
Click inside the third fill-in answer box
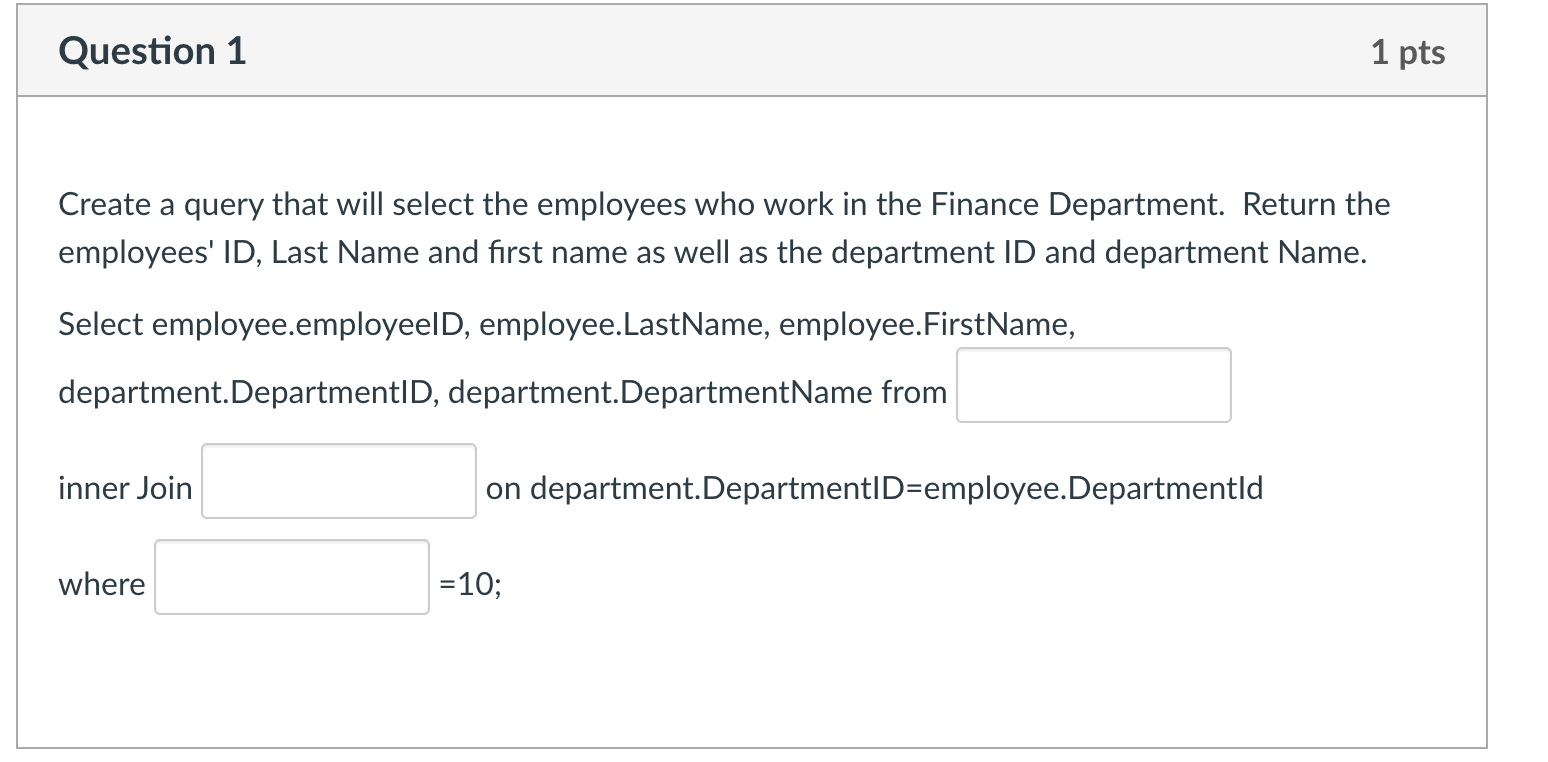(x=291, y=578)
